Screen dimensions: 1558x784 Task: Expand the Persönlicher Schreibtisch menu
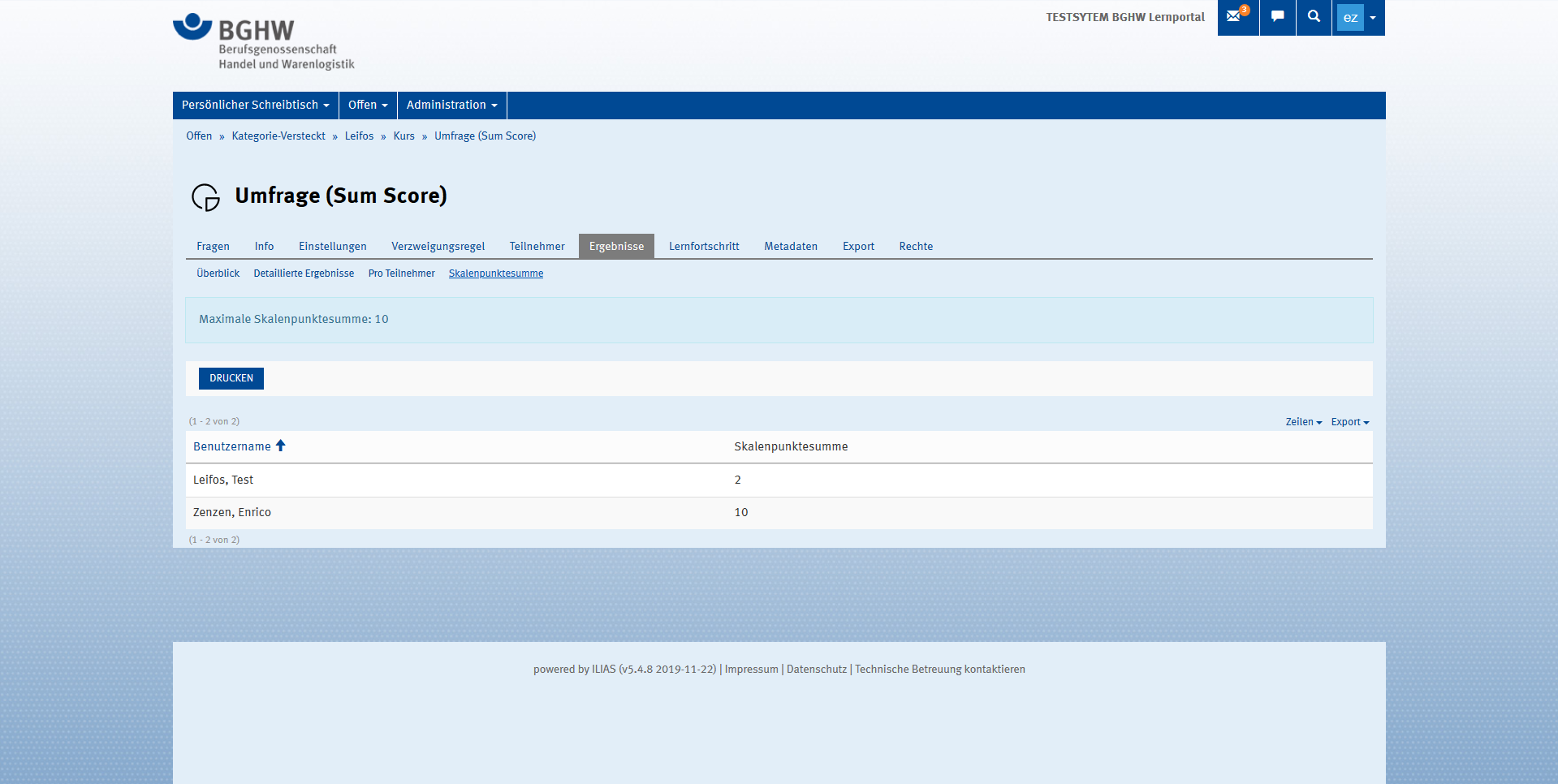click(x=255, y=106)
